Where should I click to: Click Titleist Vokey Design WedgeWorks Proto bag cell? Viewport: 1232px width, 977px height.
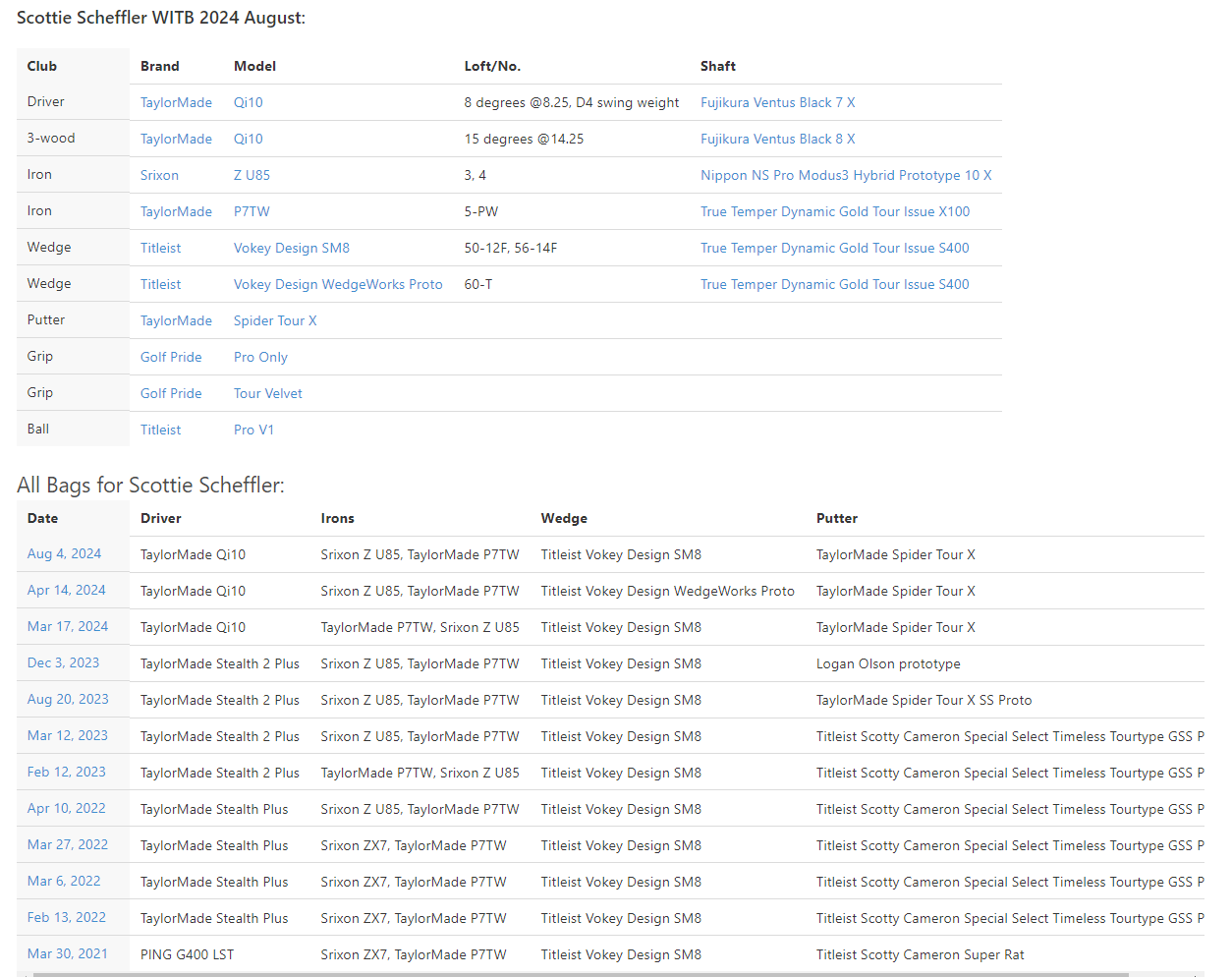(x=667, y=591)
